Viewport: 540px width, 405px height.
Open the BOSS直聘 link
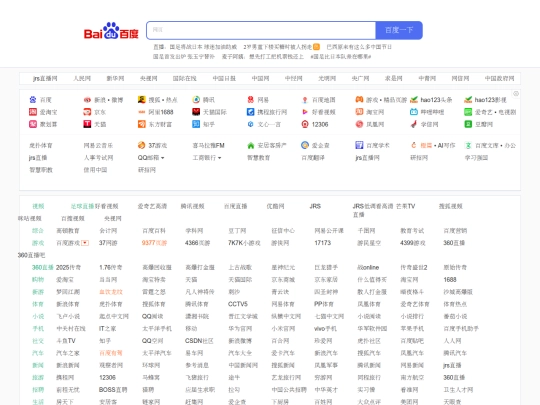(x=113, y=390)
